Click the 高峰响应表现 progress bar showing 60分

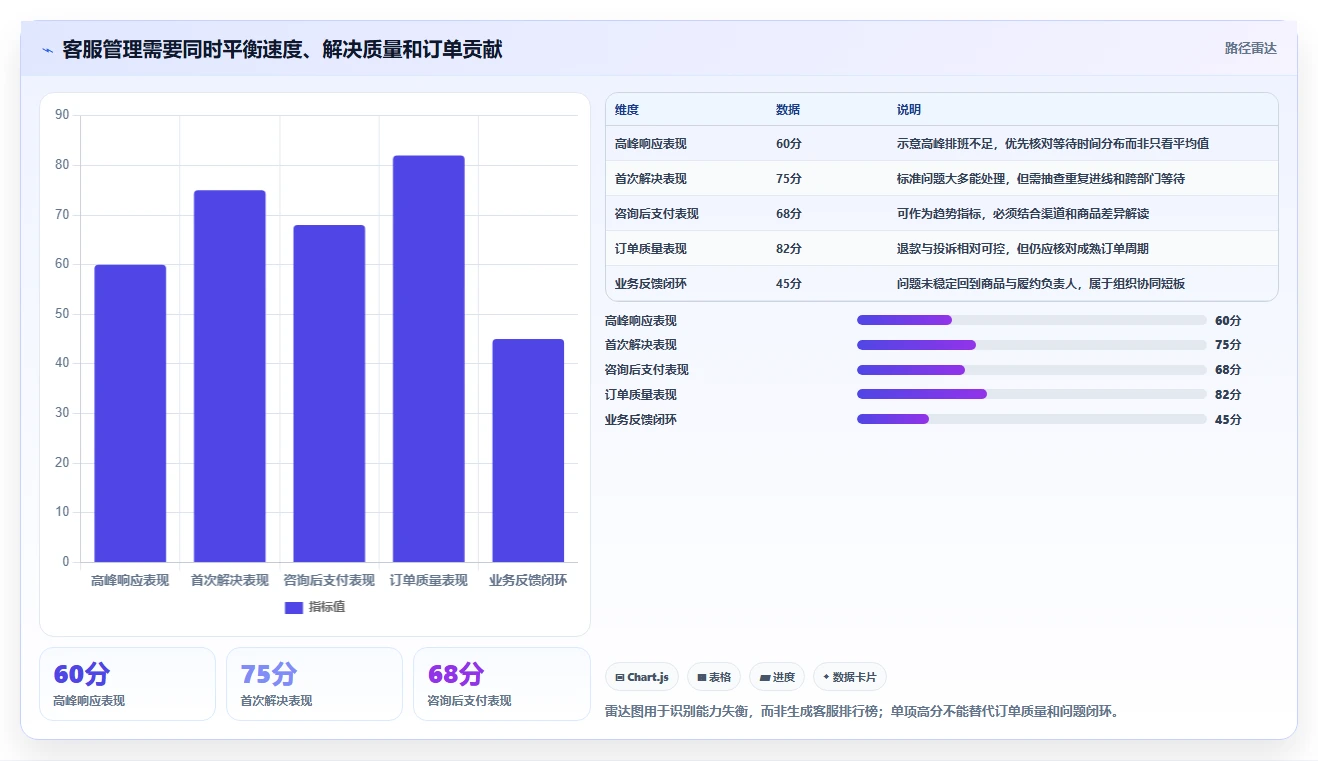pyautogui.click(x=1032, y=320)
